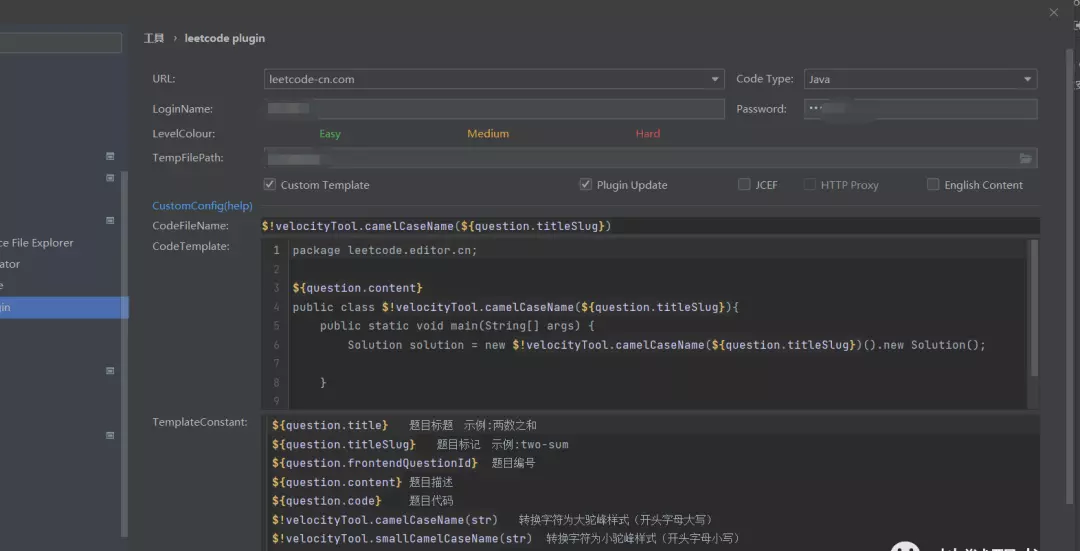
Task: Click line 1 package leetcode.editor.cn in CodeTemplate
Action: [x=384, y=250]
